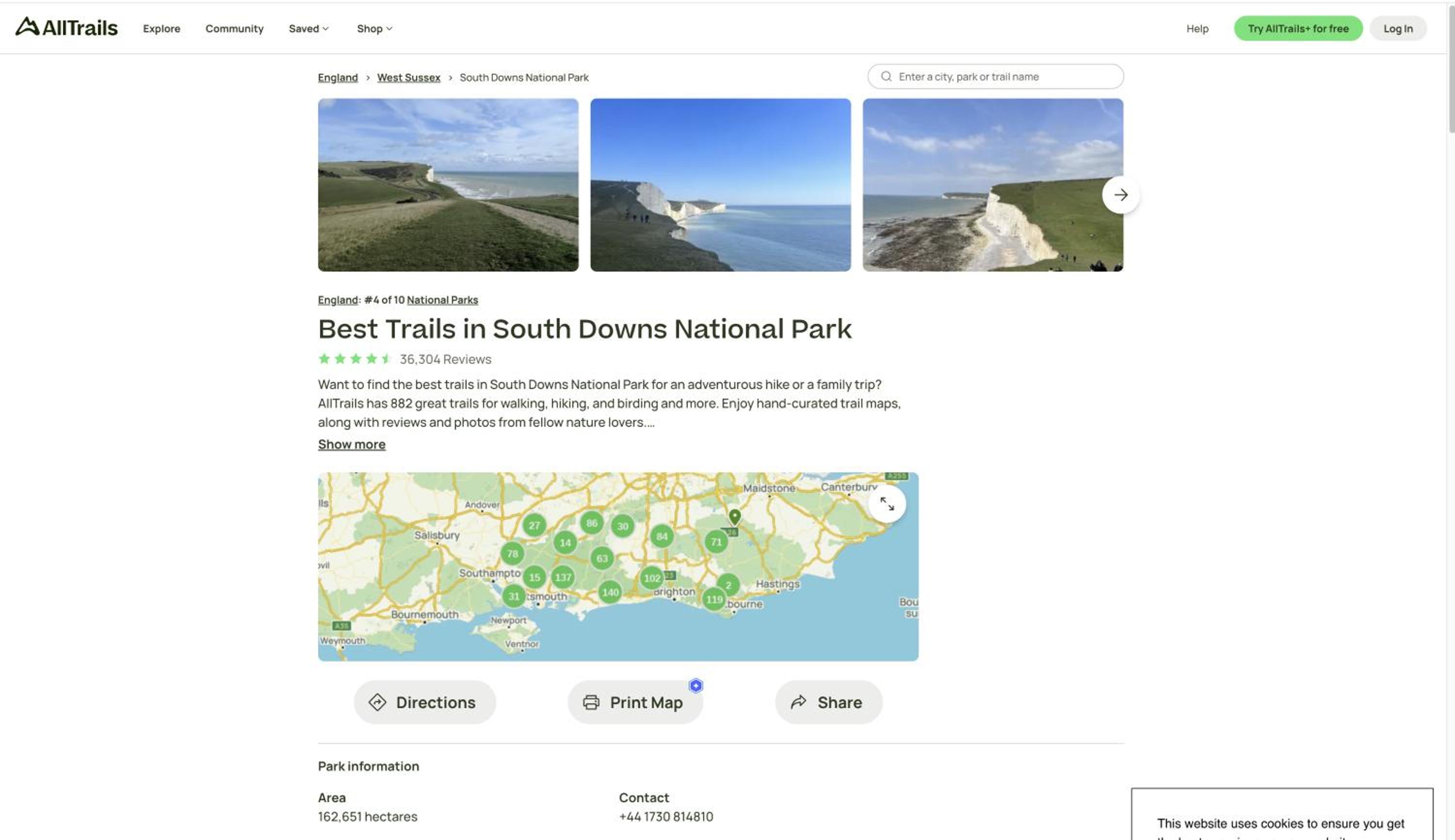This screenshot has height=840, width=1455.
Task: Select the 140 trail cluster marker
Action: click(610, 592)
